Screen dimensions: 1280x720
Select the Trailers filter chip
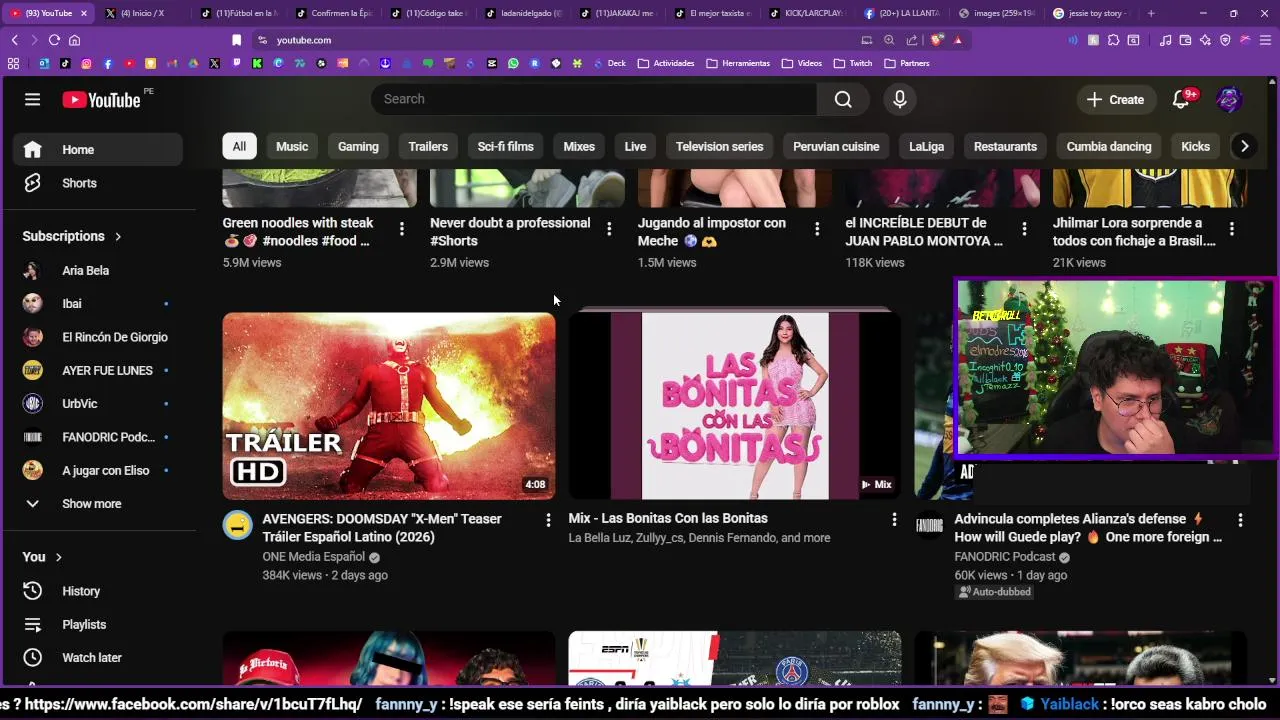pyautogui.click(x=428, y=146)
